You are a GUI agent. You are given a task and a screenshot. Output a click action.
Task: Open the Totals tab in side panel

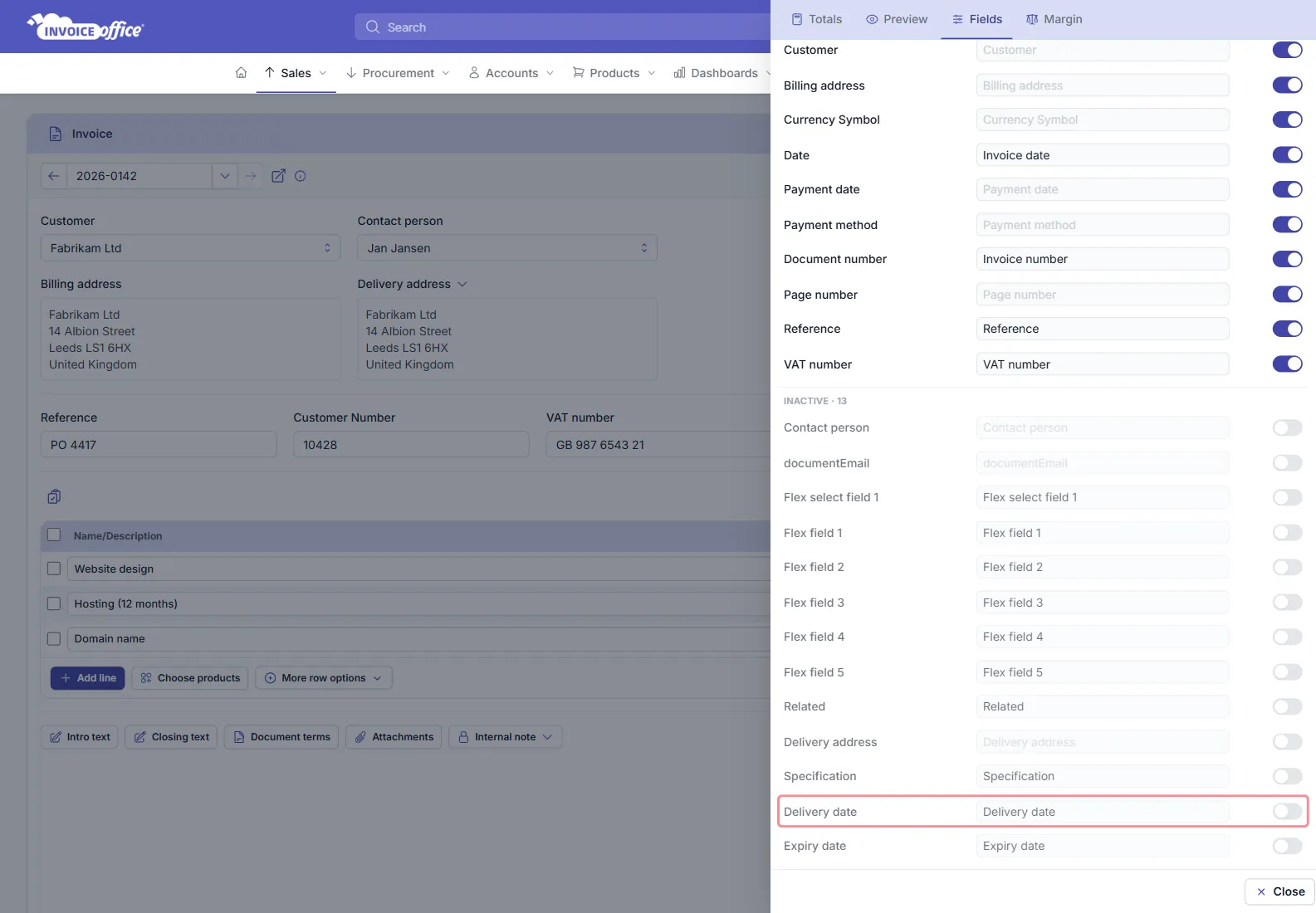(817, 19)
